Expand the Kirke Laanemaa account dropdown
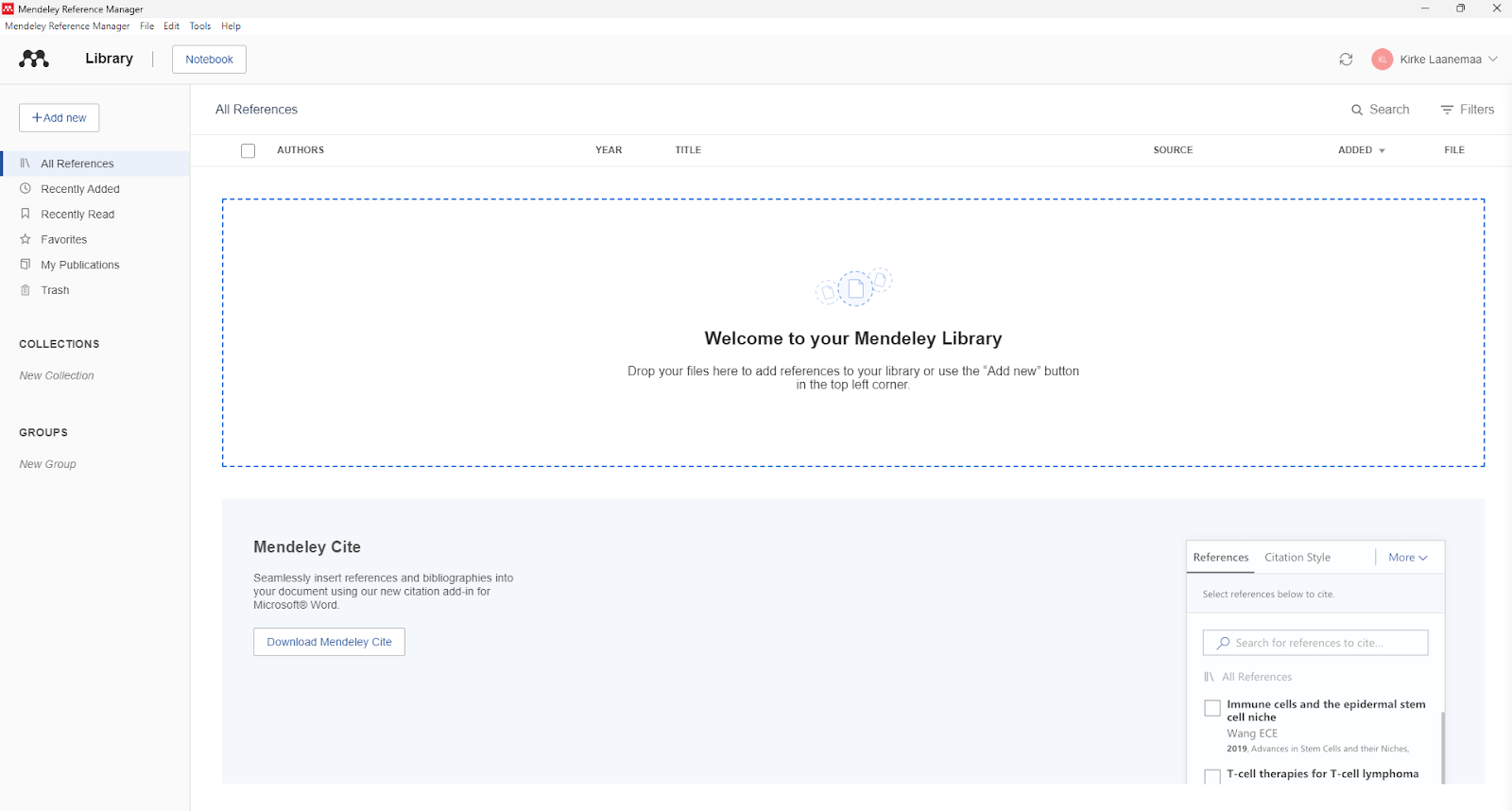 1493,59
